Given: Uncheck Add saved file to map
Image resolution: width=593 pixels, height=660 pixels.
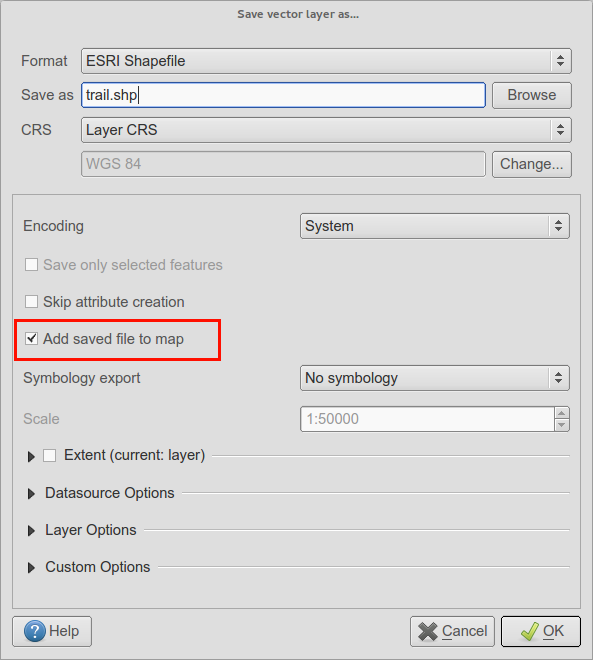Looking at the screenshot, I should click(x=32, y=339).
